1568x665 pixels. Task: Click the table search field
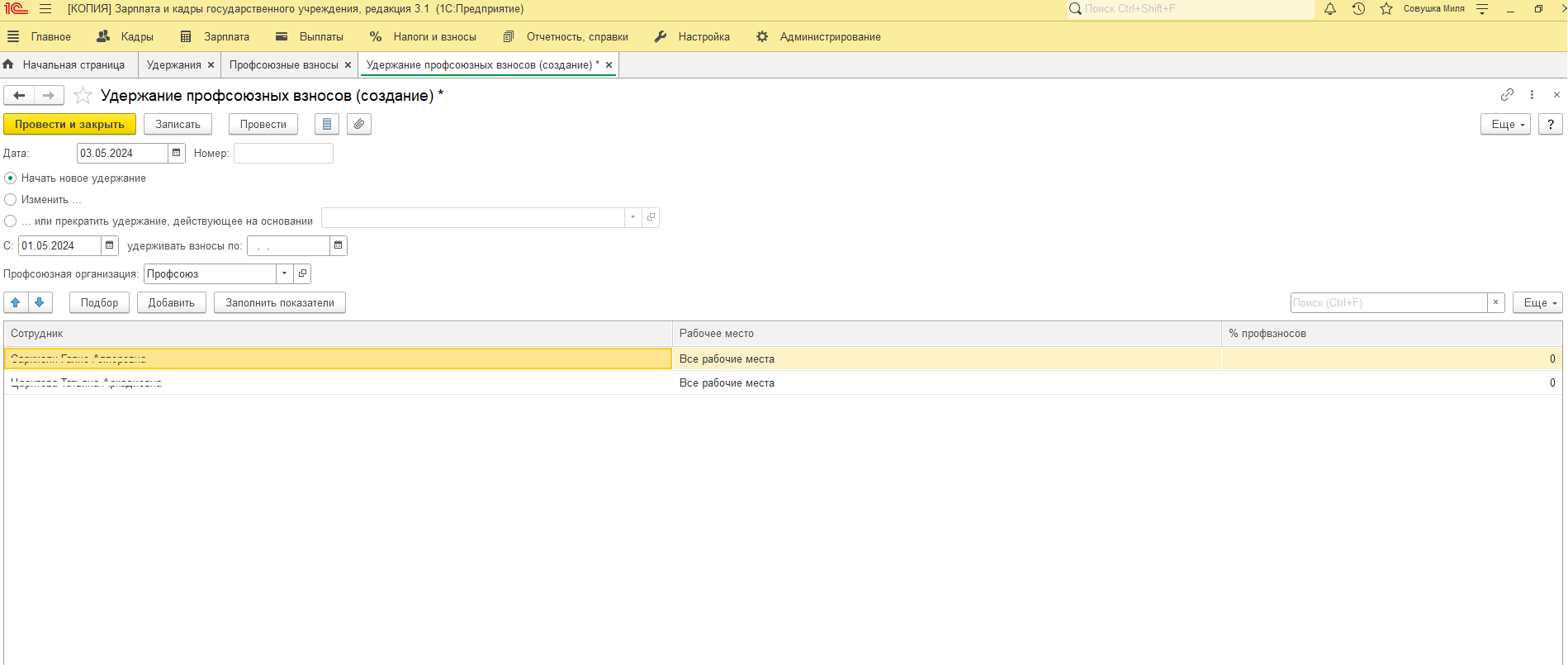pyautogui.click(x=1389, y=302)
